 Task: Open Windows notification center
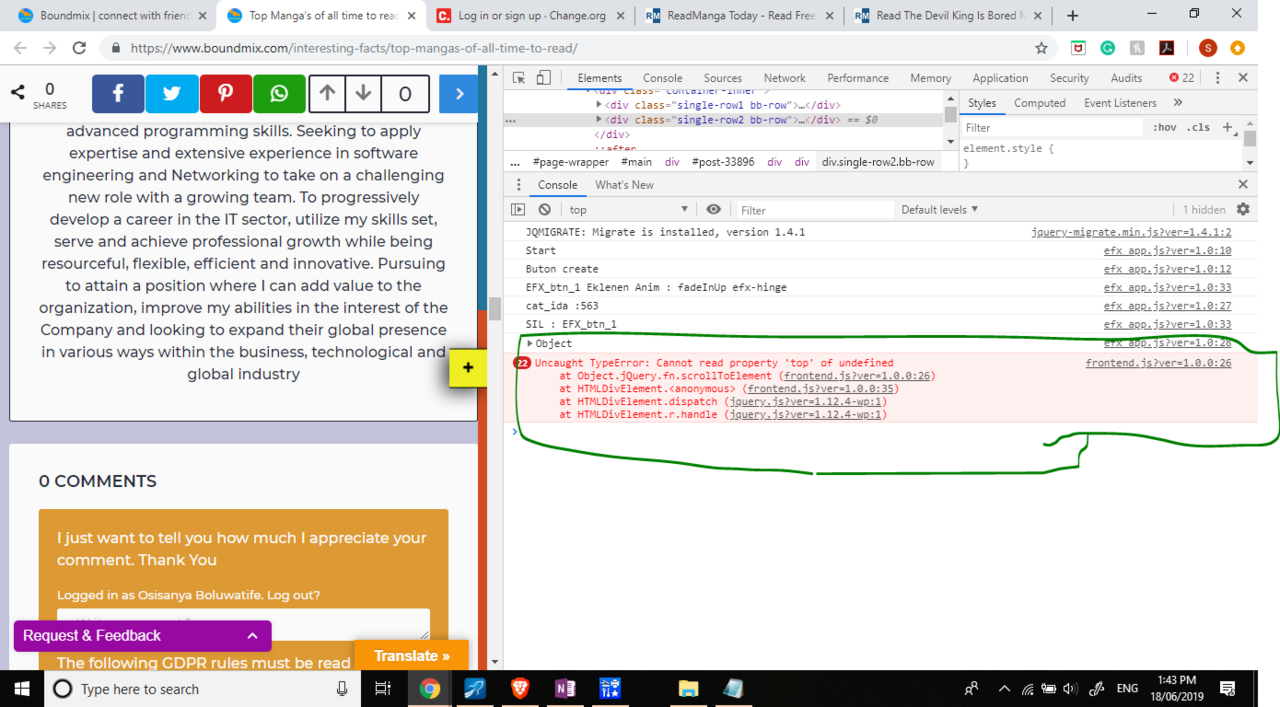[x=1228, y=689]
